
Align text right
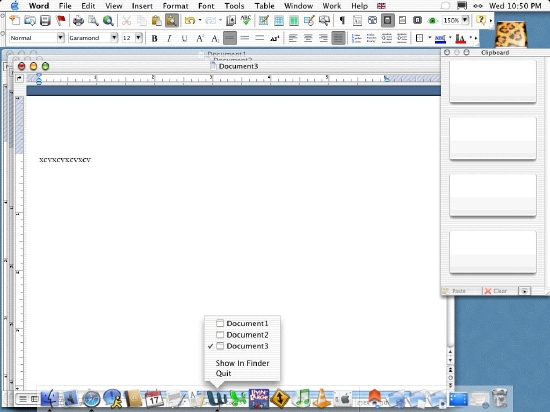point(323,38)
